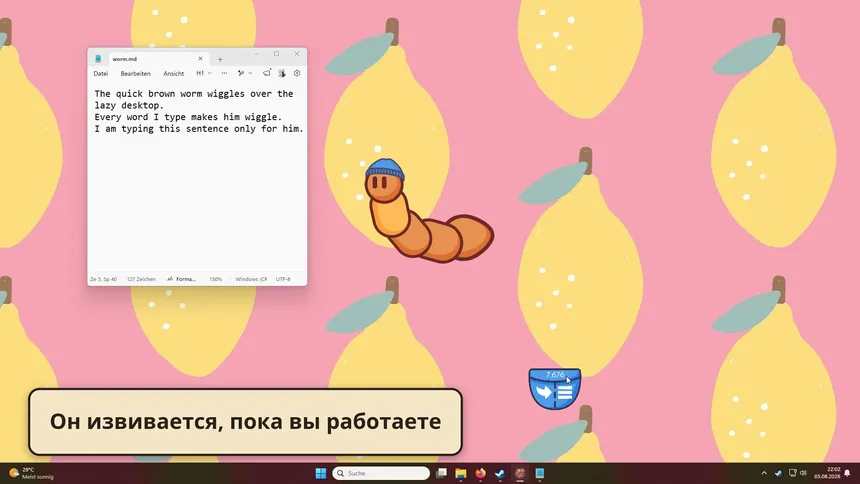Viewport: 860px width, 484px height.
Task: Click the rewrite icon beside the three dots
Action: point(241,73)
